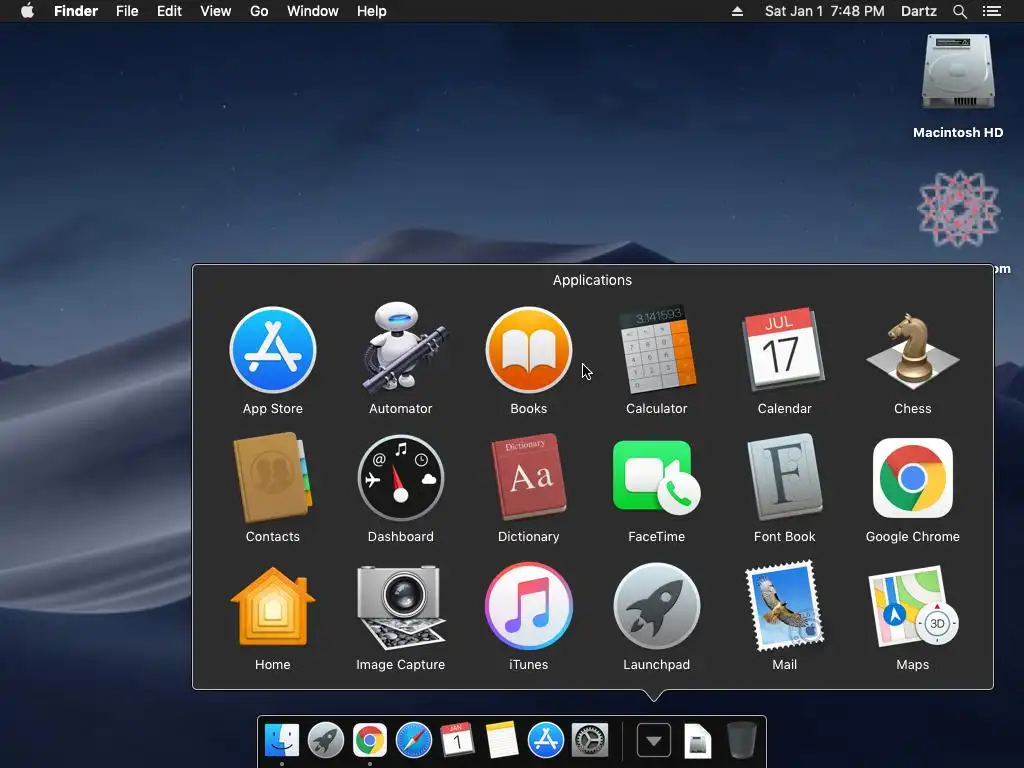Viewport: 1024px width, 768px height.
Task: Select the atom-like desktop icon
Action: point(958,209)
